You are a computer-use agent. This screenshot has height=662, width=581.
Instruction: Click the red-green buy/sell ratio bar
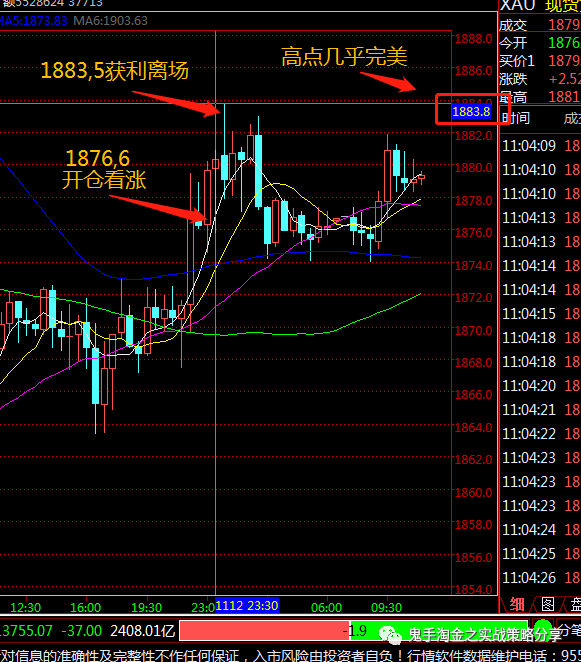tap(353, 631)
